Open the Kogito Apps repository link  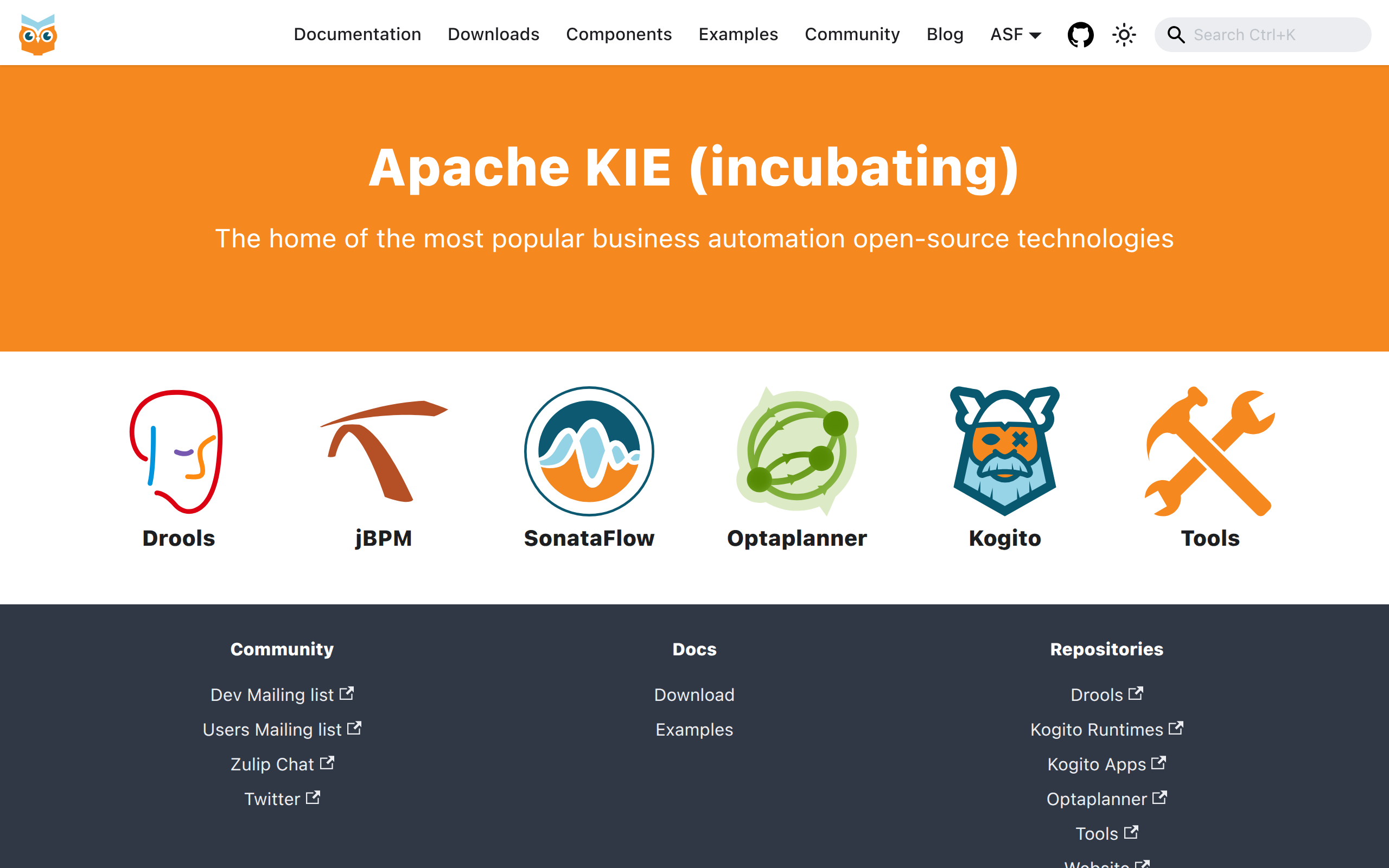pyautogui.click(x=1107, y=764)
